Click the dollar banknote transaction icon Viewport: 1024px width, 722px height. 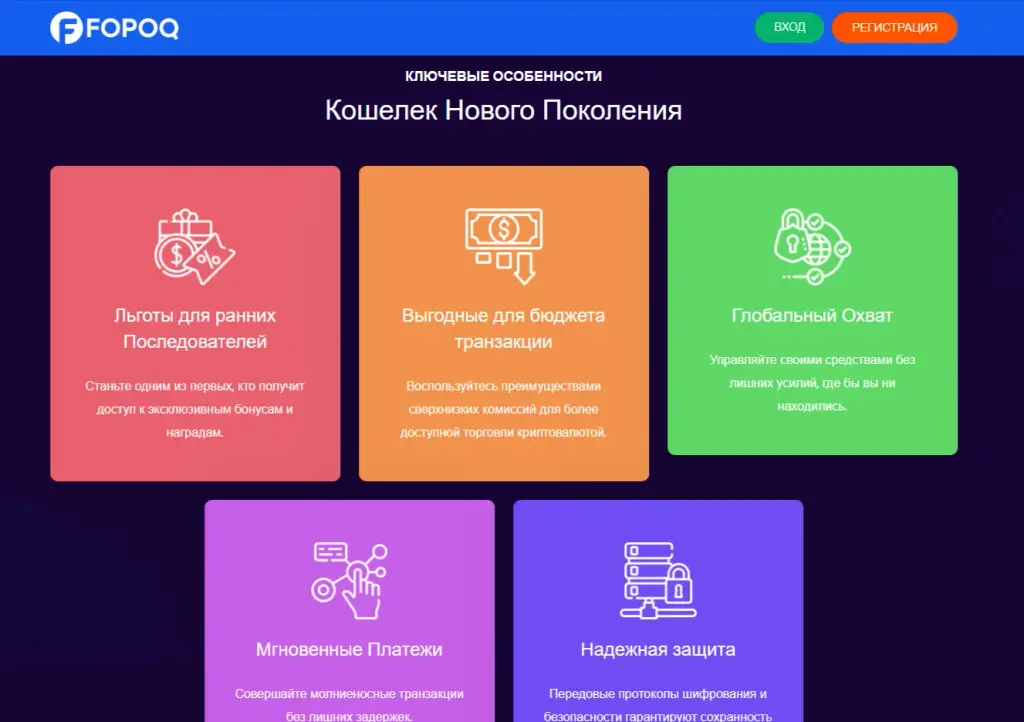[504, 246]
